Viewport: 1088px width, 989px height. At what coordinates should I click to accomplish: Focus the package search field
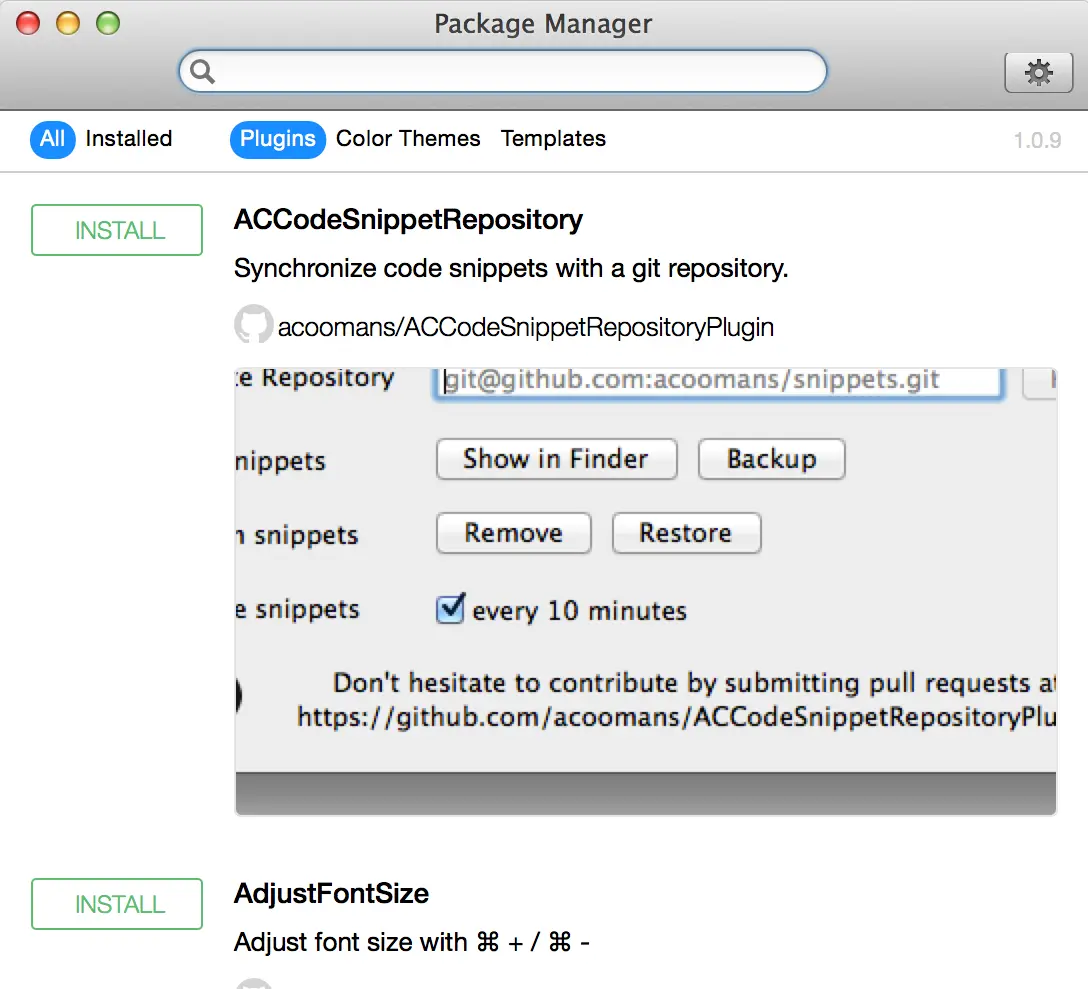click(503, 71)
